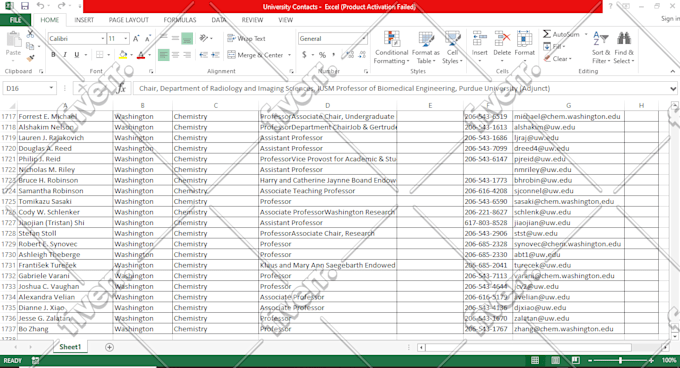
Task: Click the Find & Select button
Action: click(x=624, y=48)
